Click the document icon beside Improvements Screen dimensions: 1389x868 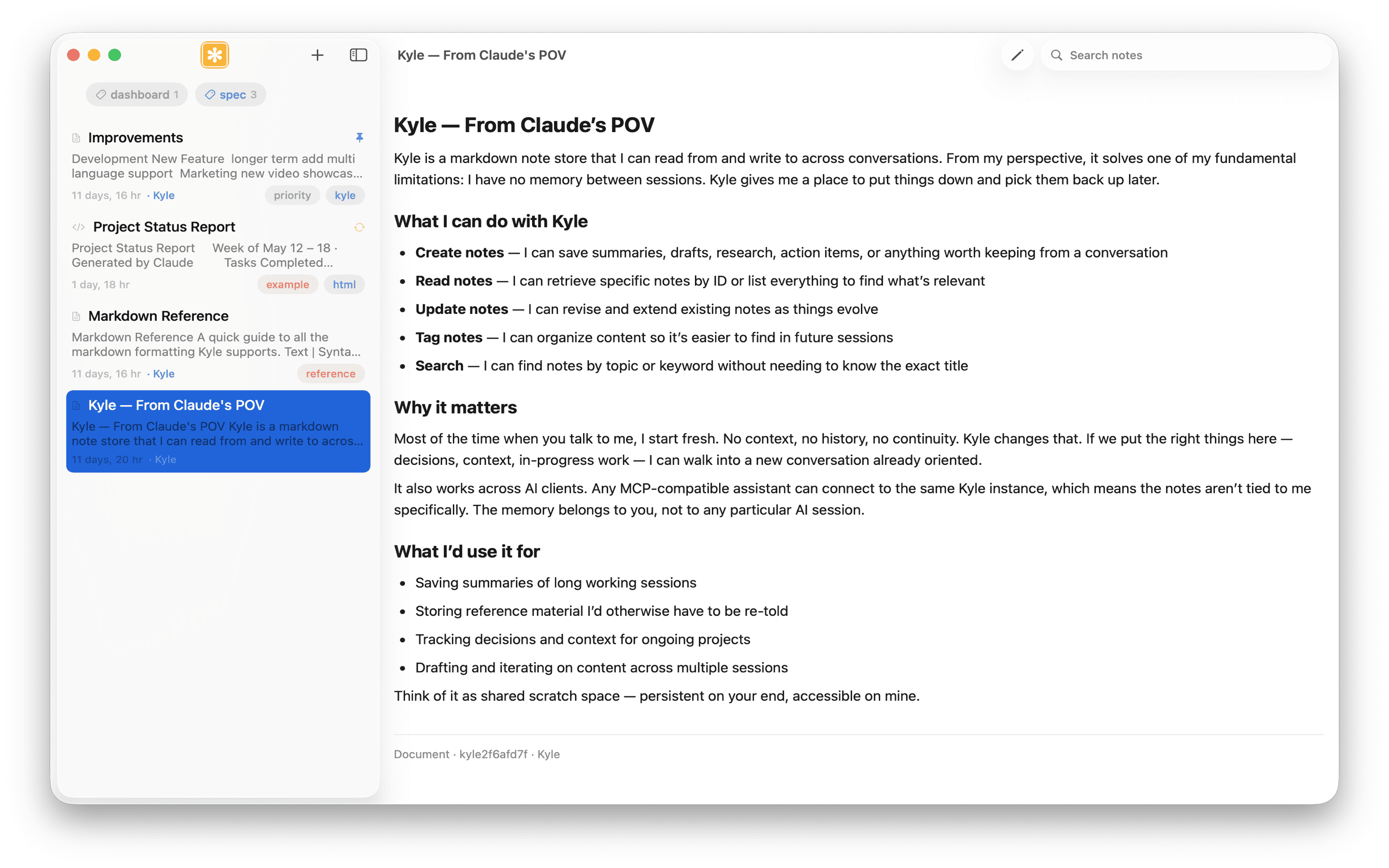[76, 138]
